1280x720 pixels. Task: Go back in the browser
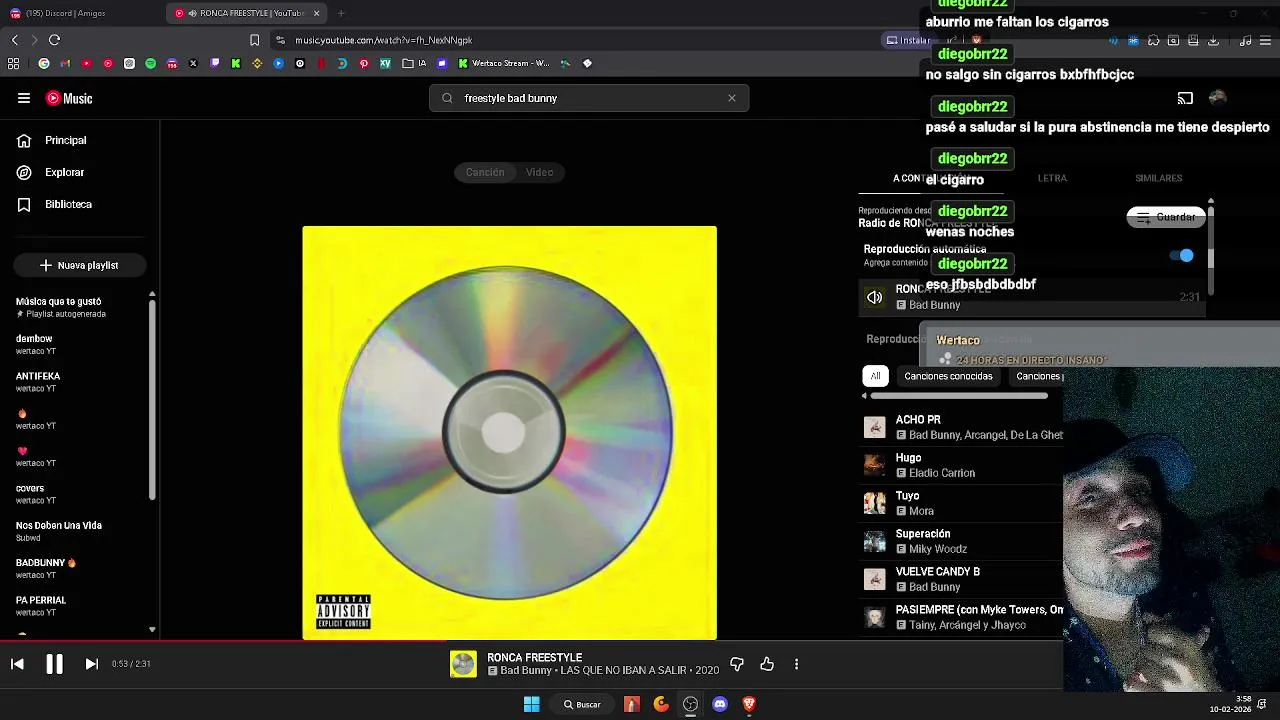pyautogui.click(x=14, y=40)
